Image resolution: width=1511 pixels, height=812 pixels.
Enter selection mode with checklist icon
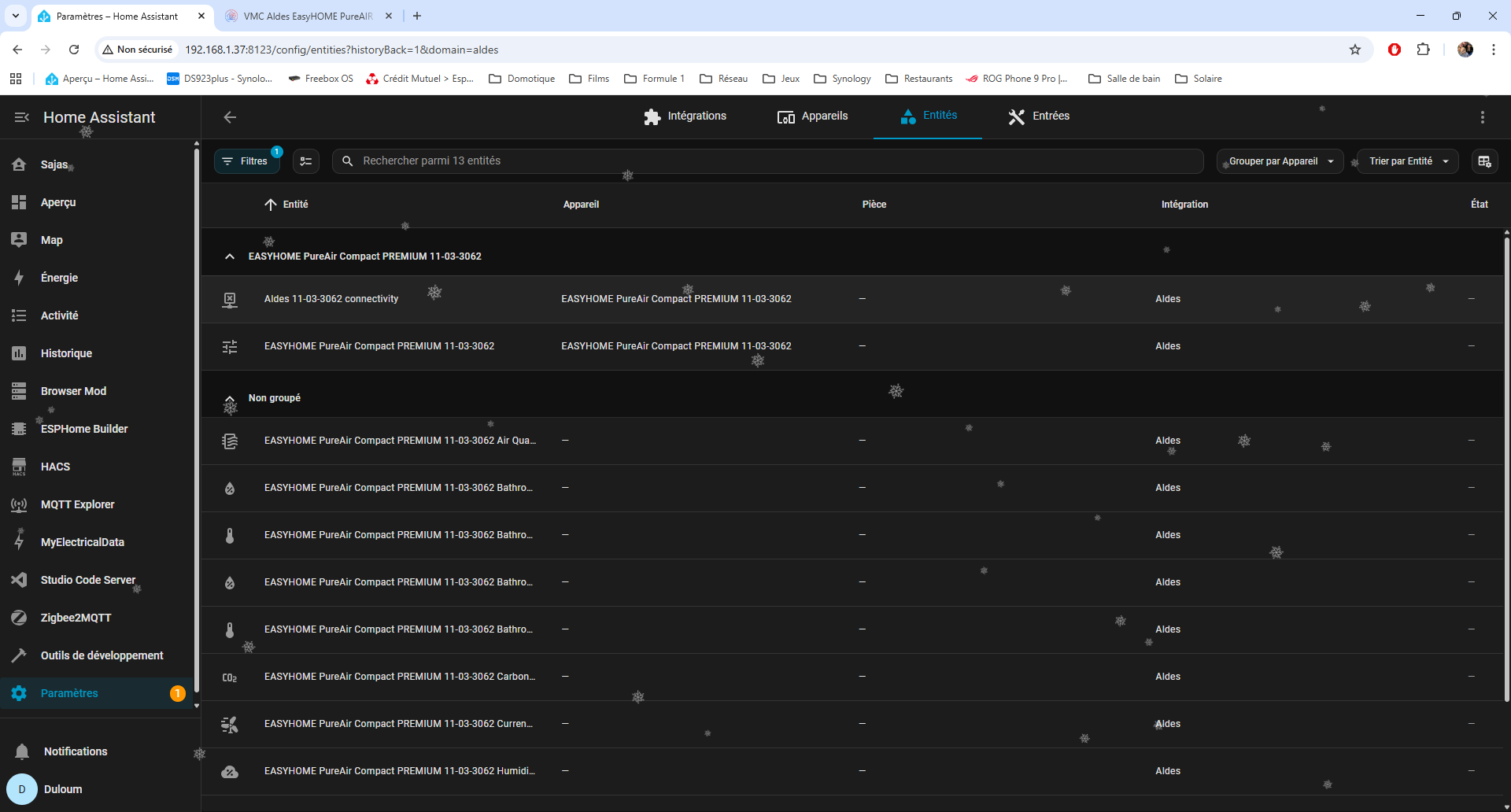[306, 161]
